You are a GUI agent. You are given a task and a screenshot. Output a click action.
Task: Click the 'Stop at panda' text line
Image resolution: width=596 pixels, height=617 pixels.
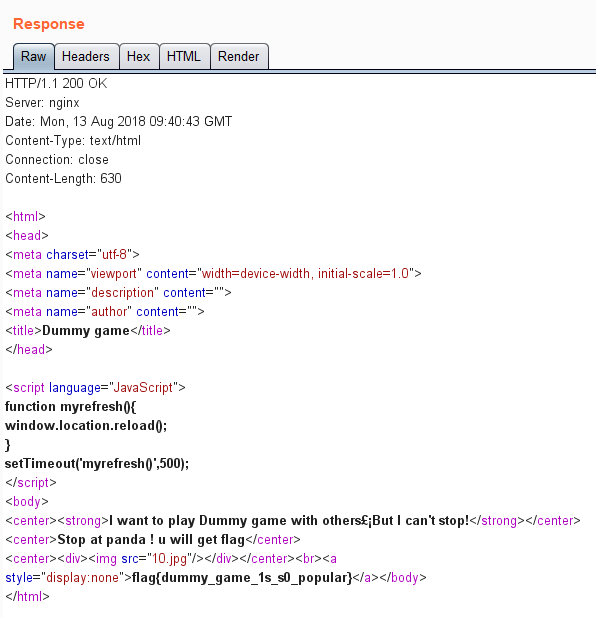pyautogui.click(x=151, y=539)
